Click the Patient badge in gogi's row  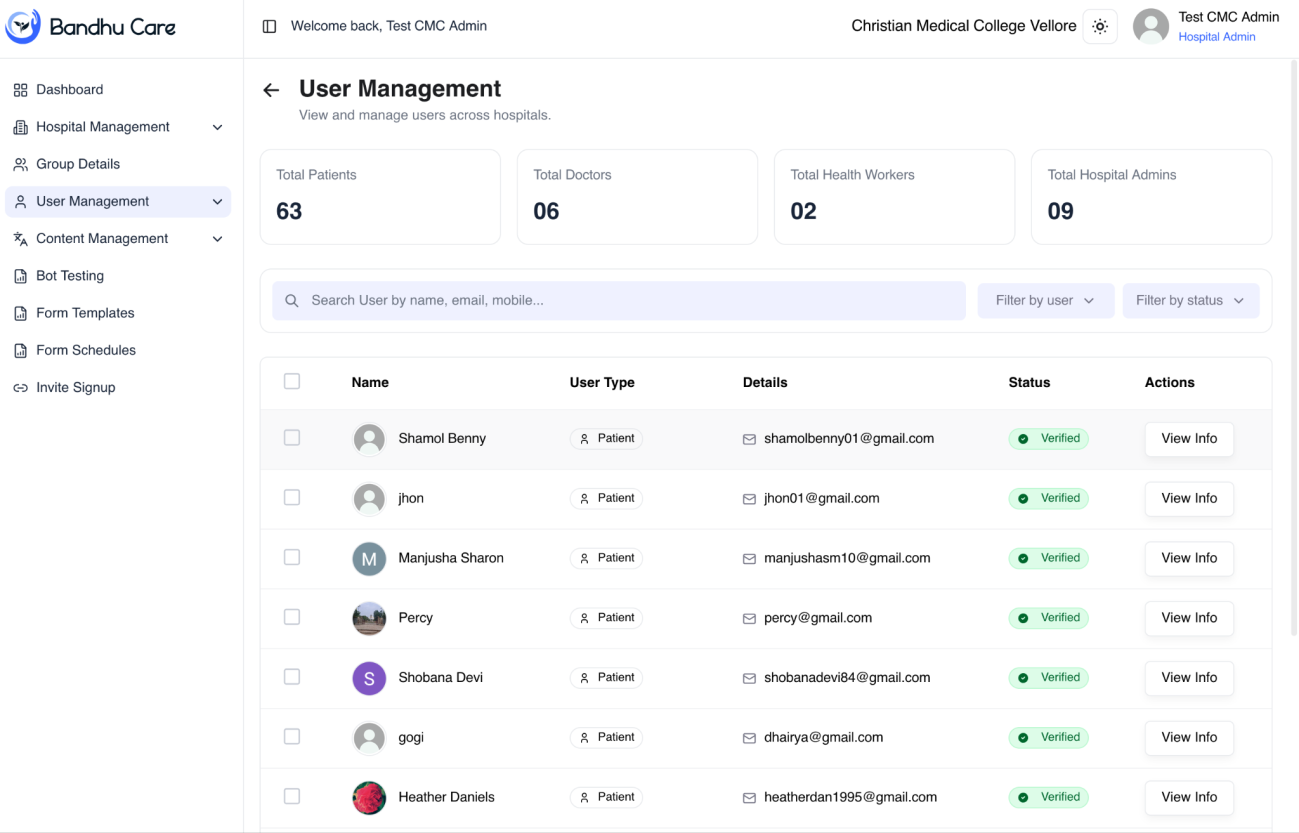(606, 737)
